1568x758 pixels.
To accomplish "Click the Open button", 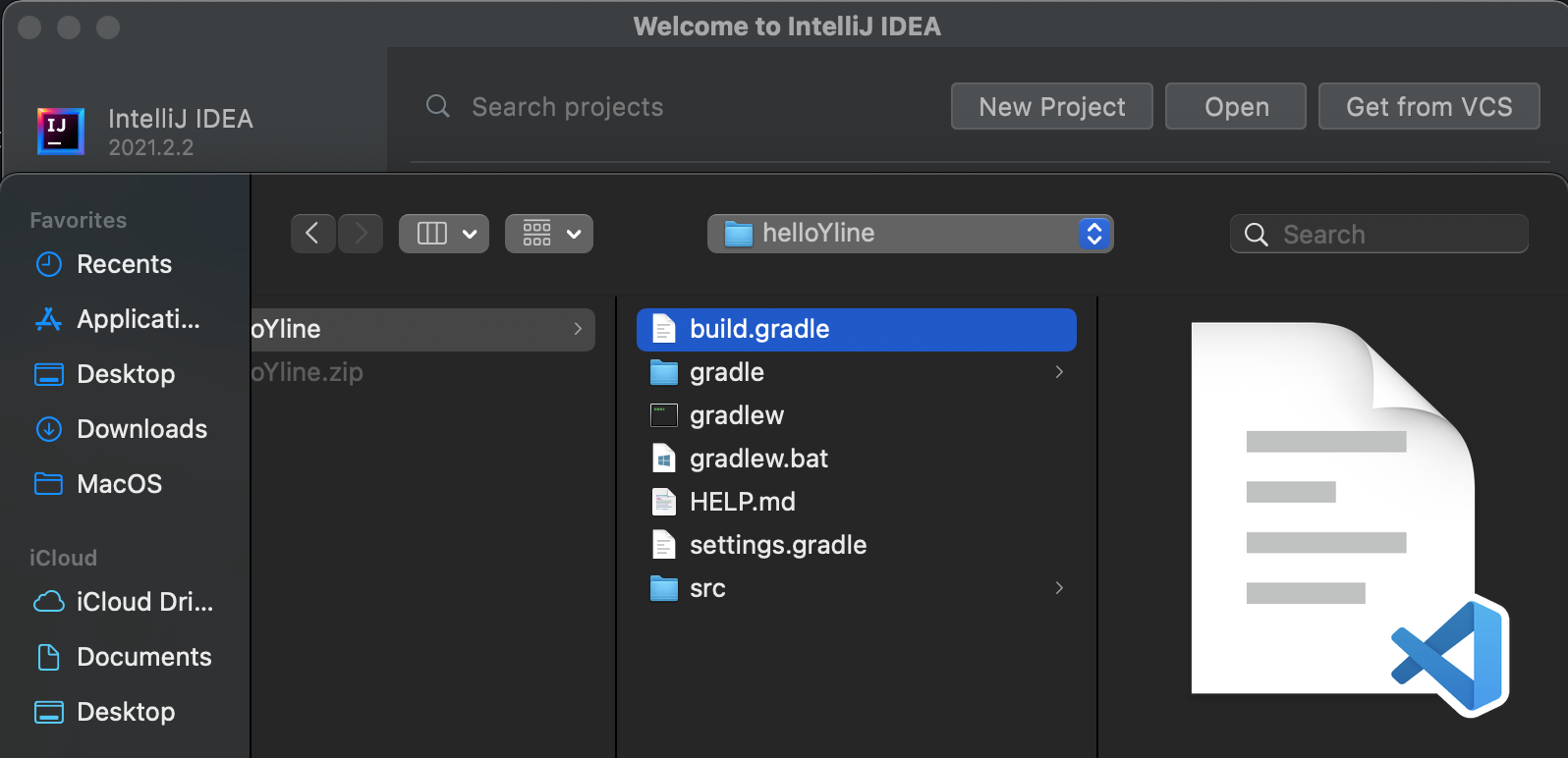I will (x=1236, y=107).
